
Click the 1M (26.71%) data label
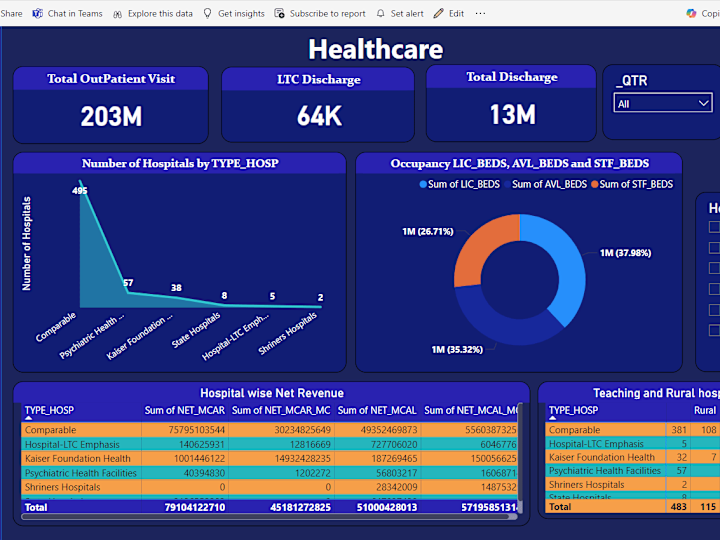[x=428, y=231]
